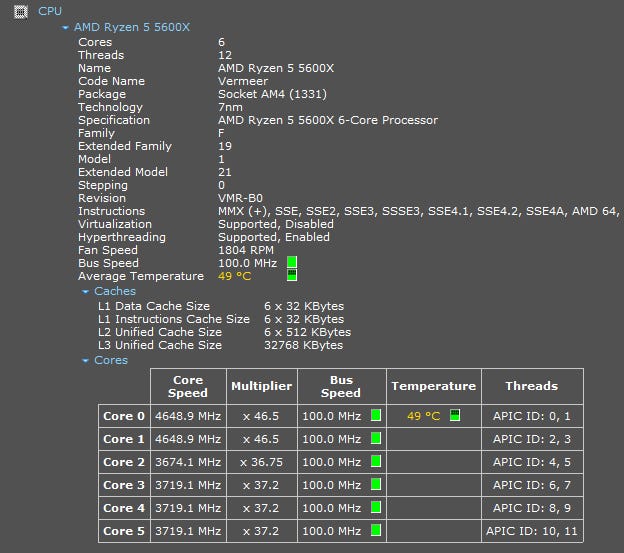Click green indicator beside Bus Speed 100.0 MHz
Screen dimensions: 624x553
pyautogui.click(x=292, y=263)
